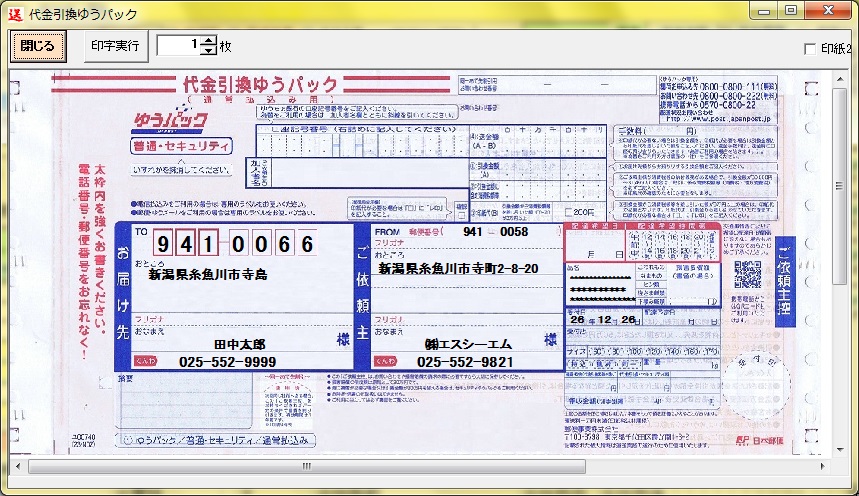Click recipient name 田中太郎
Screen dimensions: 859x496
pos(240,344)
